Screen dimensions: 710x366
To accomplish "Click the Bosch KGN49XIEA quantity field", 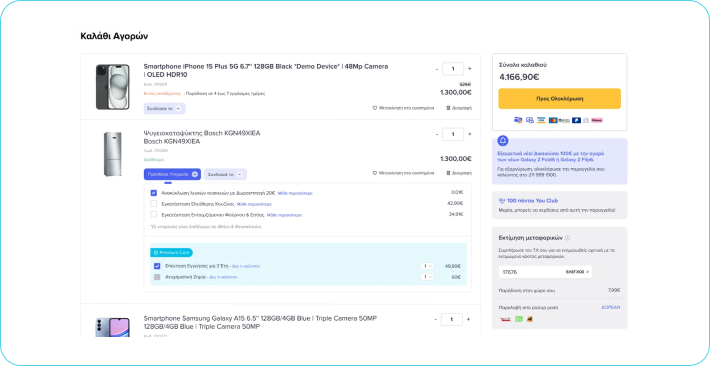I will pos(453,135).
